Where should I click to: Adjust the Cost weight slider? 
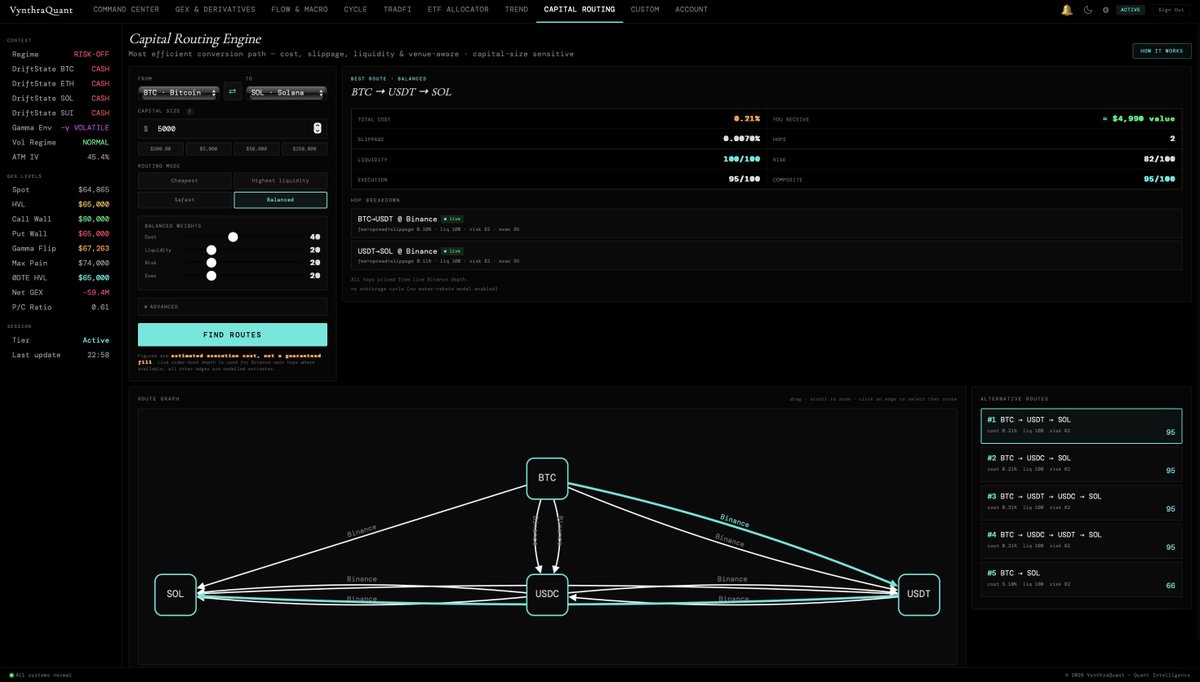[233, 237]
